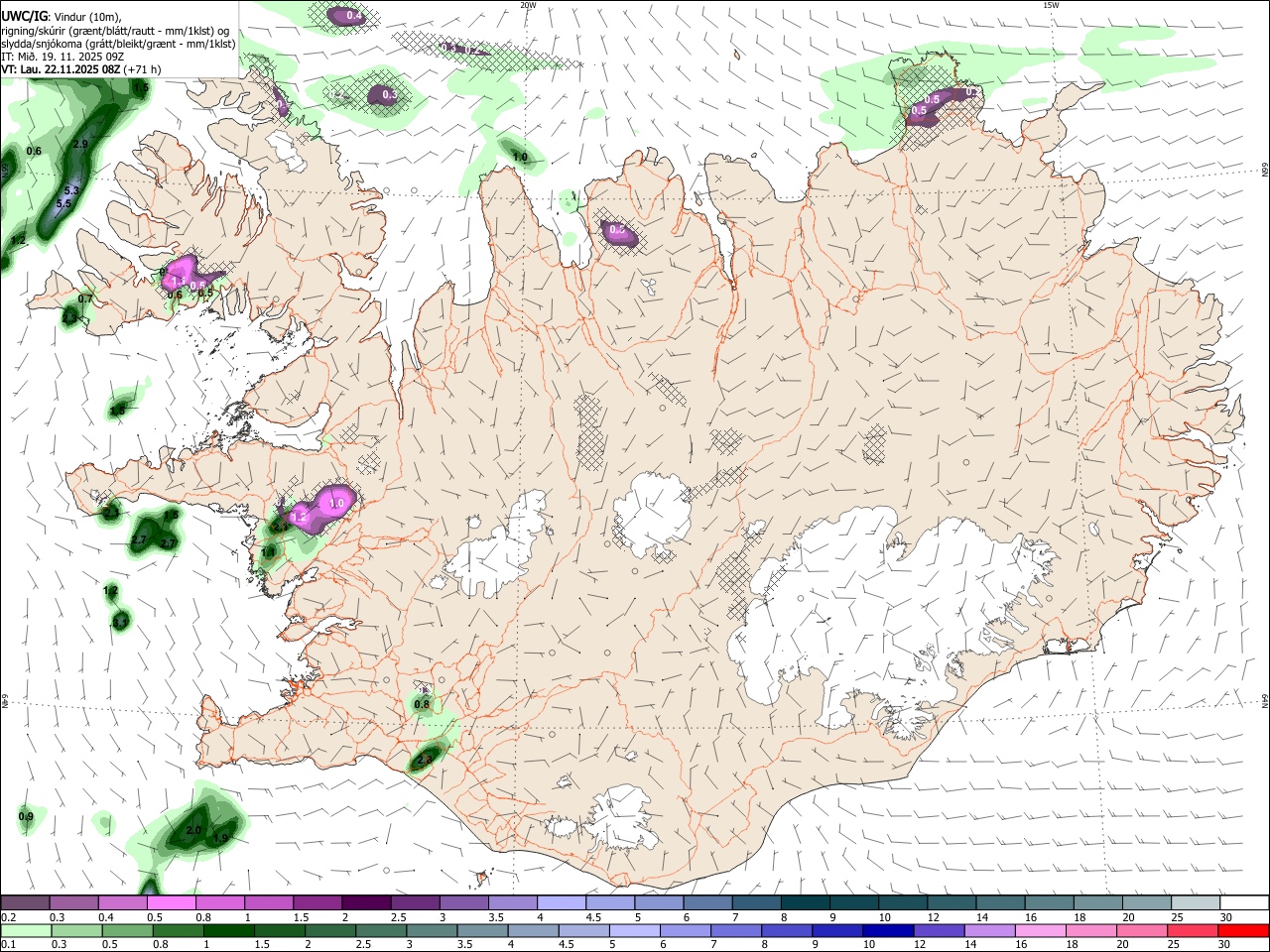This screenshot has height=952, width=1270.
Task: Click the '0.9' value on the map
Action: coord(26,816)
